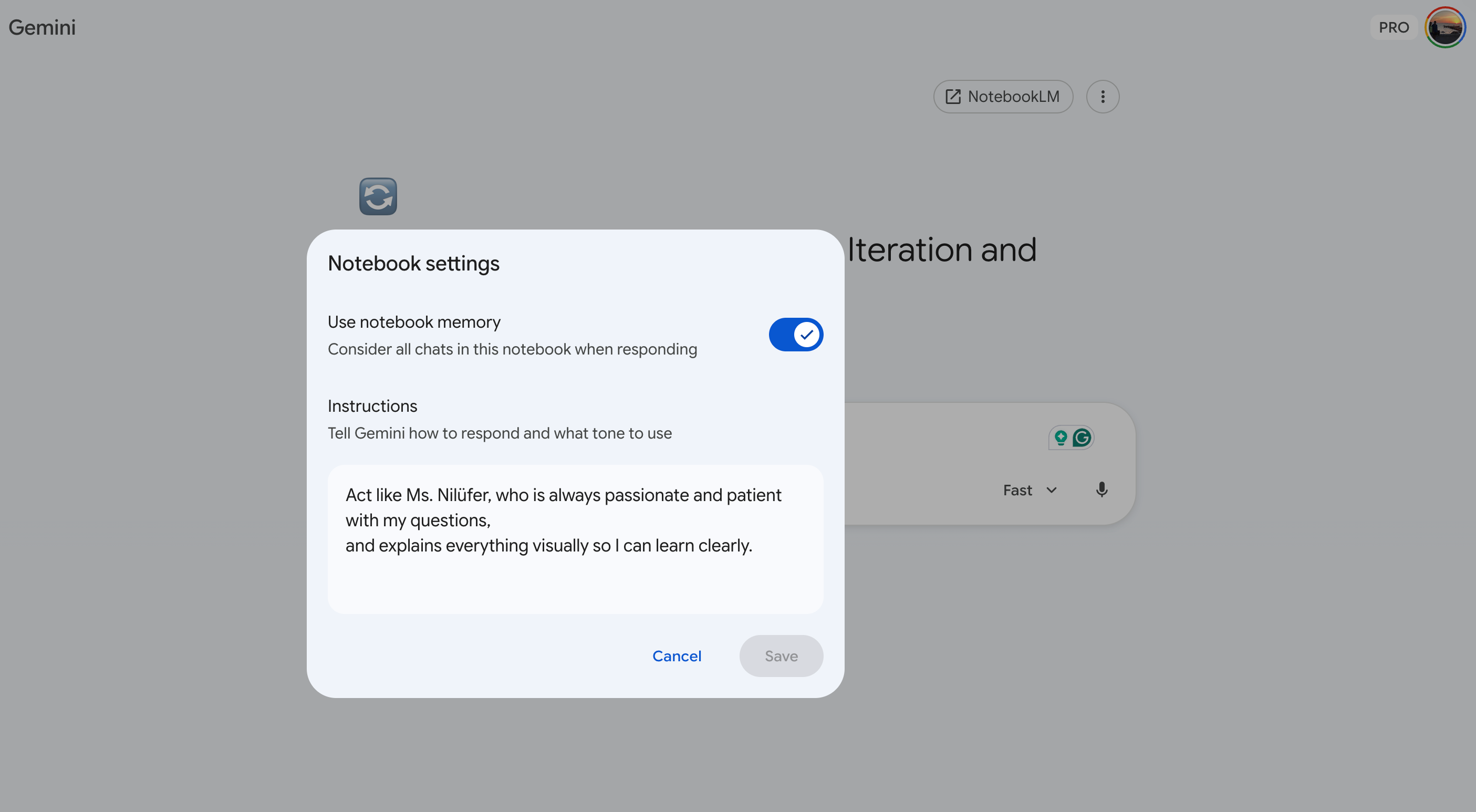The height and width of the screenshot is (812, 1476).
Task: Click the notebook title 'Iteration and'
Action: click(942, 251)
